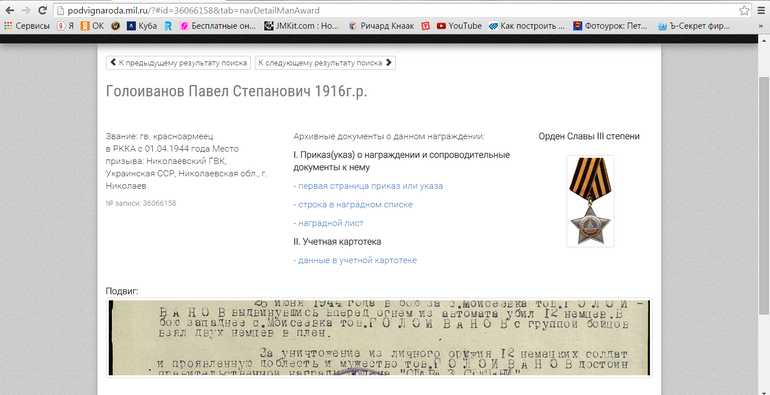Open the Яндекс 'Я' bookmark
This screenshot has width=770, height=395.
[x=66, y=26]
